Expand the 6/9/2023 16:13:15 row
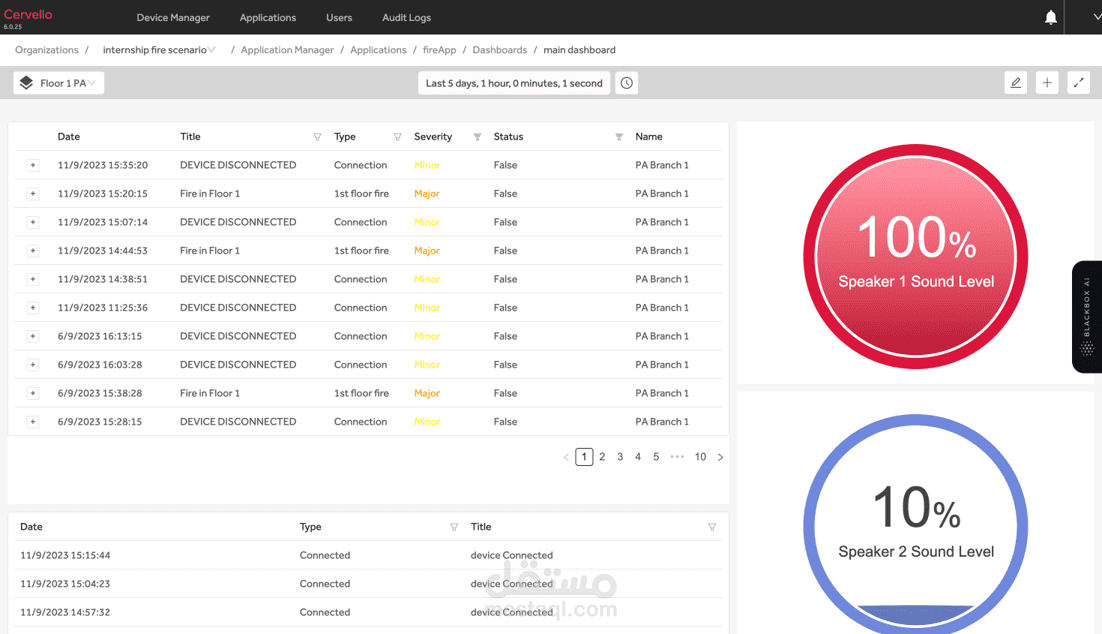This screenshot has height=634, width=1102. (x=32, y=336)
